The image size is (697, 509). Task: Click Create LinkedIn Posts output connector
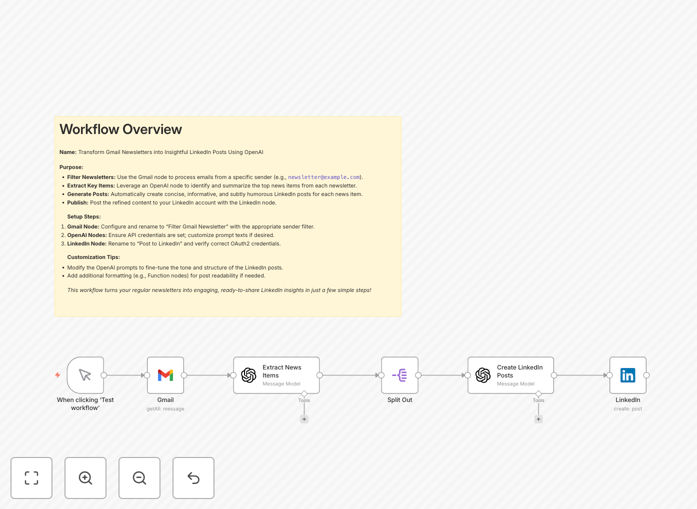click(x=553, y=375)
